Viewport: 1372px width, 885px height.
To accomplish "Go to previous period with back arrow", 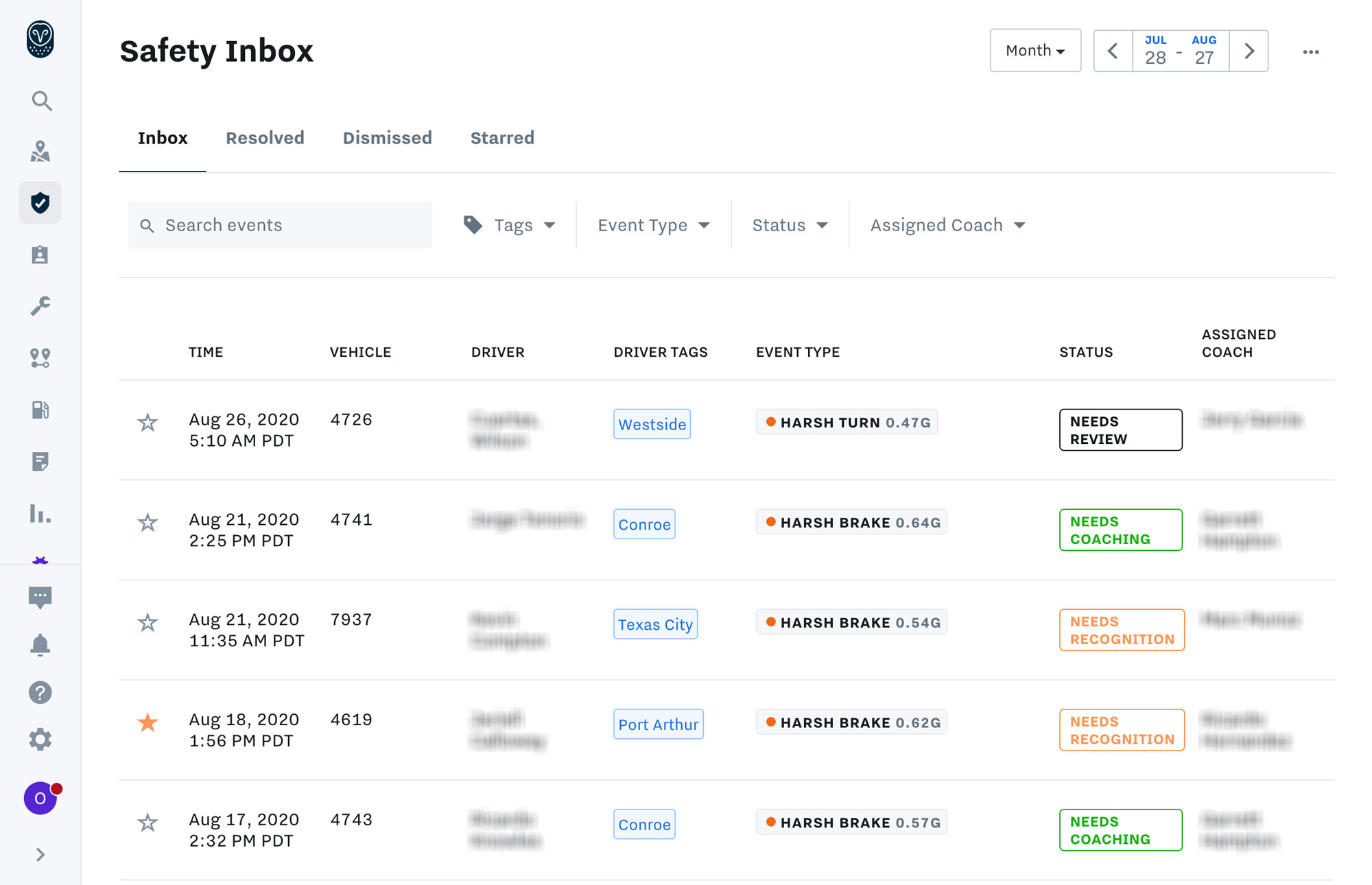I will tap(1113, 51).
